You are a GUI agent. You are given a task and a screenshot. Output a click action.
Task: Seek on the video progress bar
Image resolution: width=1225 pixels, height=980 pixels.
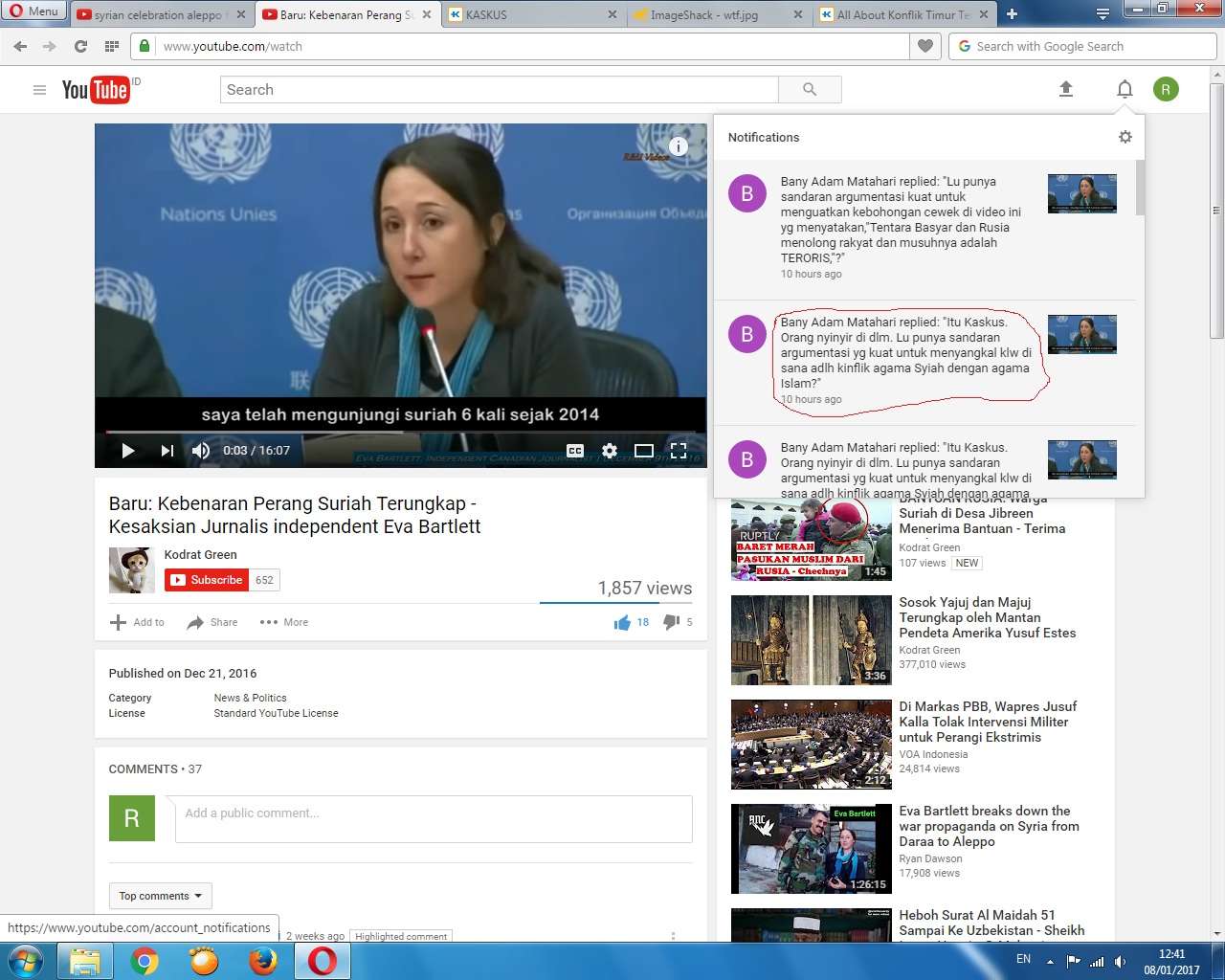point(400,433)
